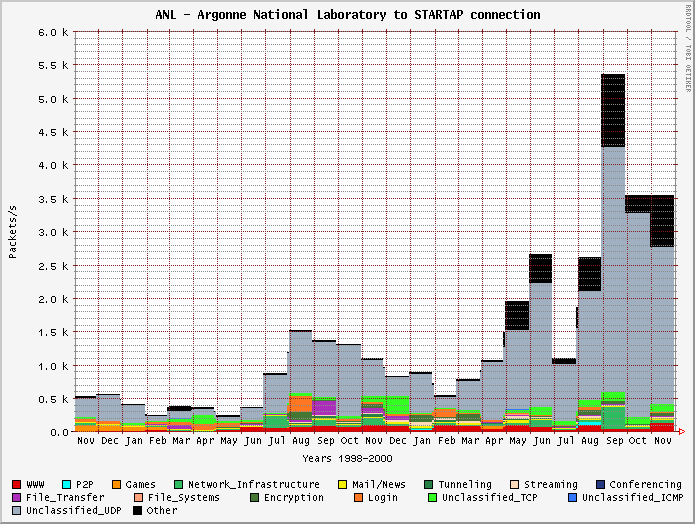Click the orange Login legend swatch

pyautogui.click(x=359, y=497)
